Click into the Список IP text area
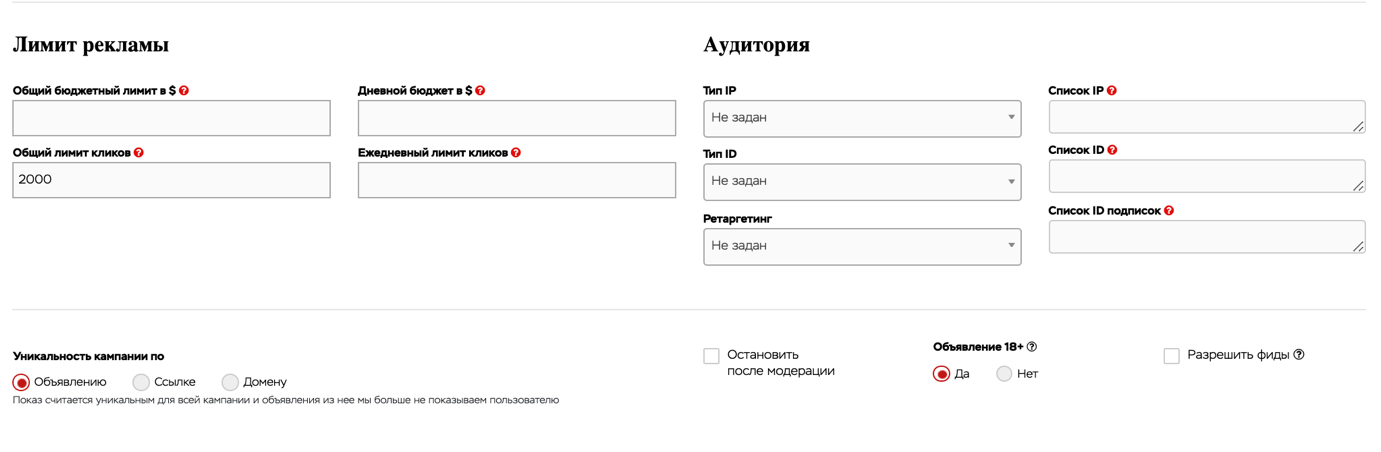1381x452 pixels. [1207, 116]
